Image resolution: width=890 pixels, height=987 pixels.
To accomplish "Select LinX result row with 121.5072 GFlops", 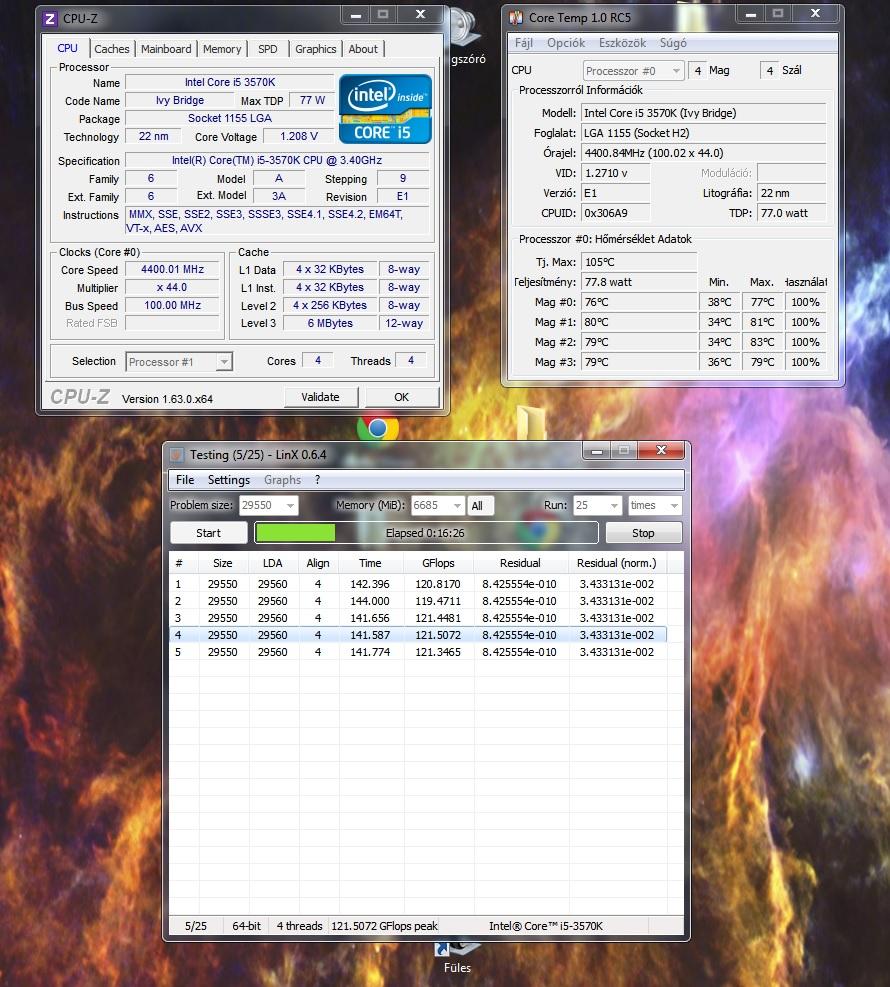I will click(417, 635).
